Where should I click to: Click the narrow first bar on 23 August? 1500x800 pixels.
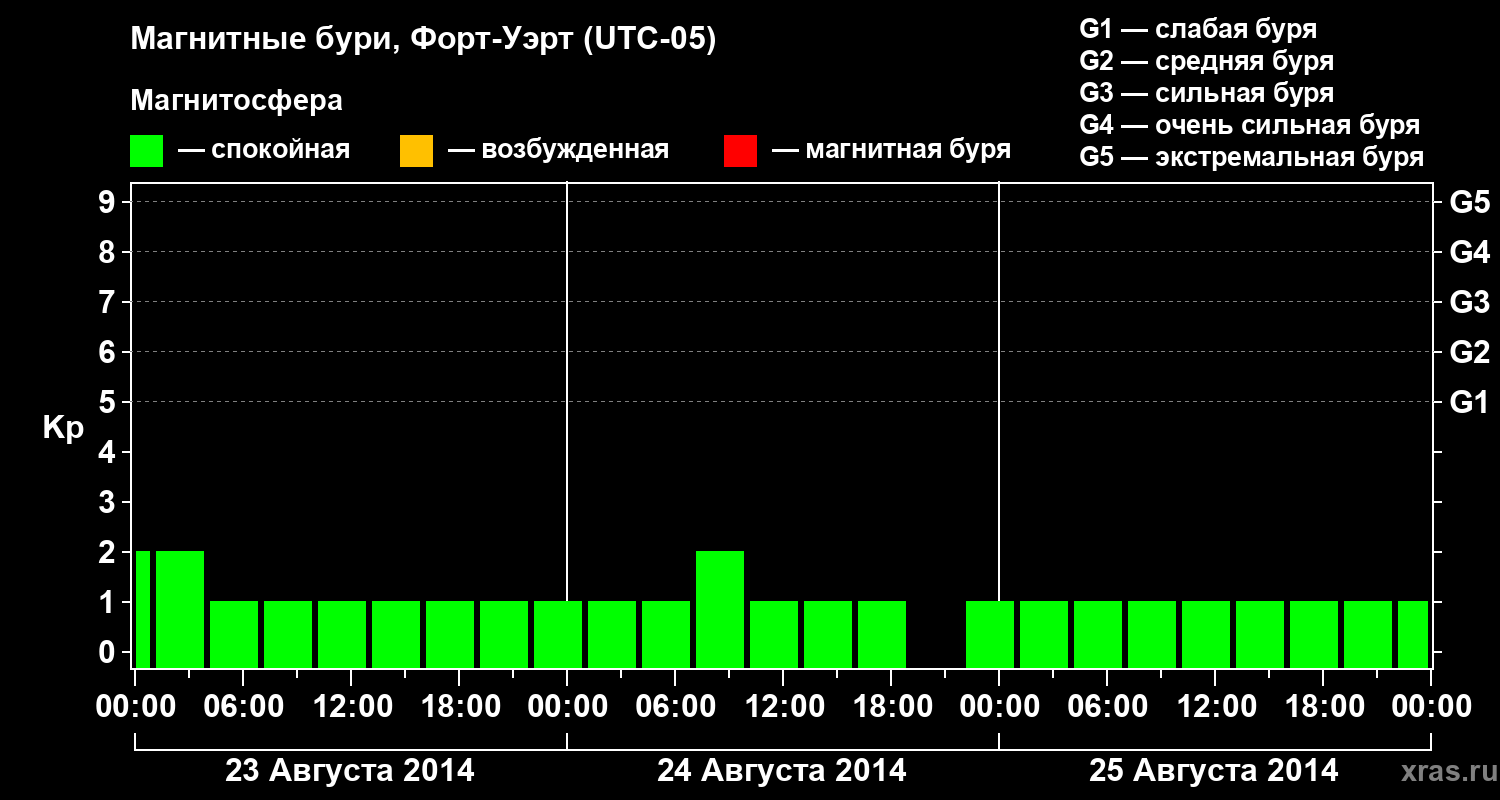tap(143, 609)
